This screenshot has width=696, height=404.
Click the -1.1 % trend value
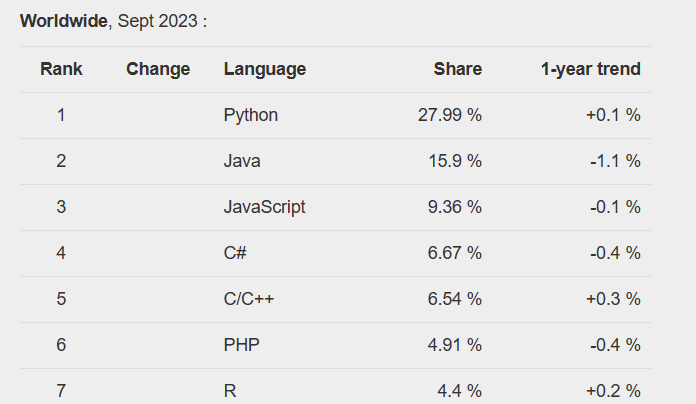[615, 161]
